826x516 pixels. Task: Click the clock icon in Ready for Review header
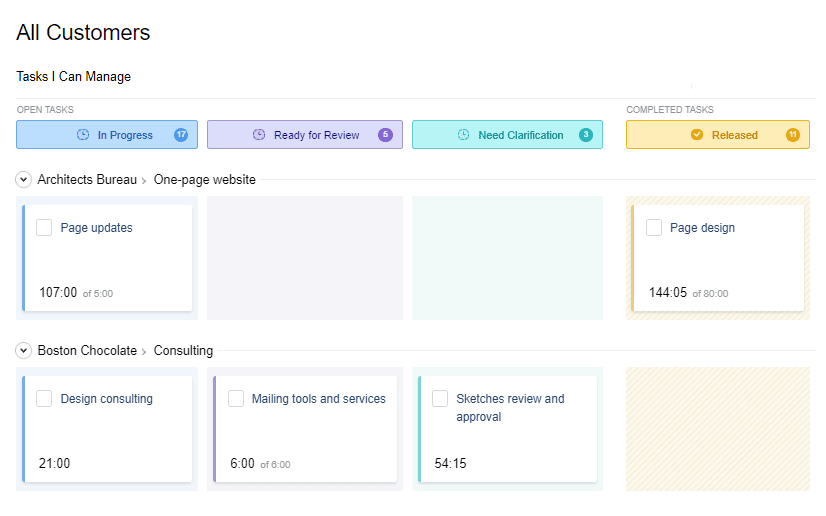tap(259, 135)
